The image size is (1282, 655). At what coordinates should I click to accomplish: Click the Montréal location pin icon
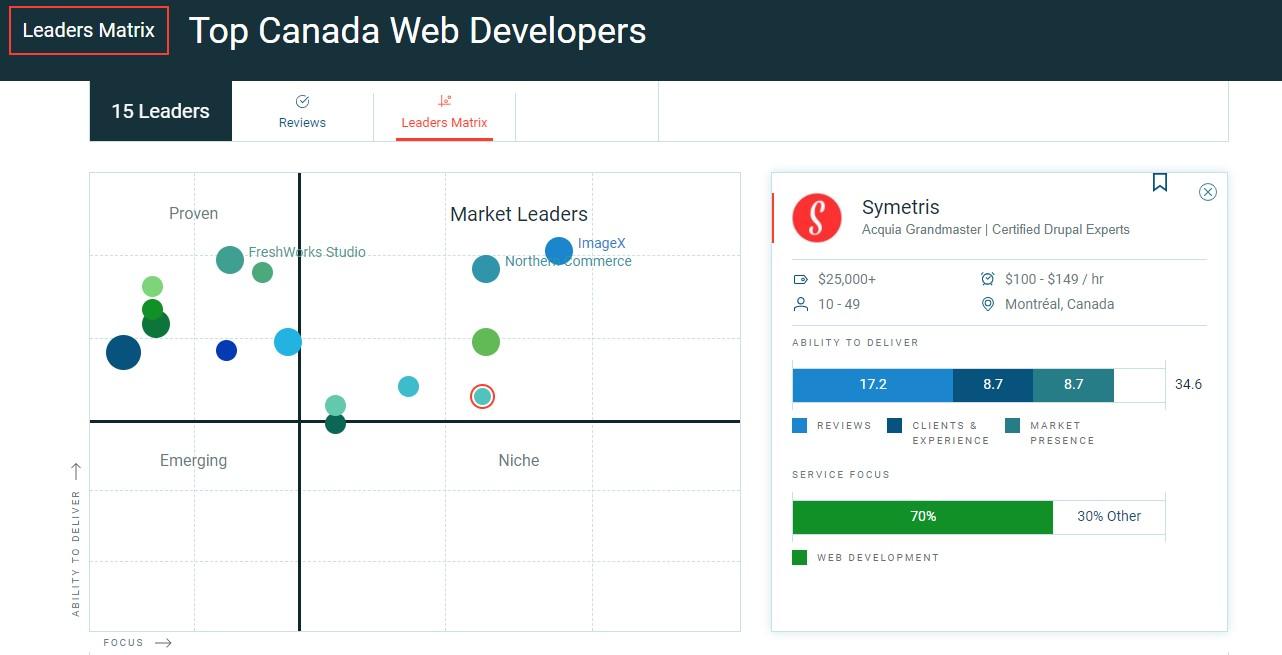coord(988,304)
